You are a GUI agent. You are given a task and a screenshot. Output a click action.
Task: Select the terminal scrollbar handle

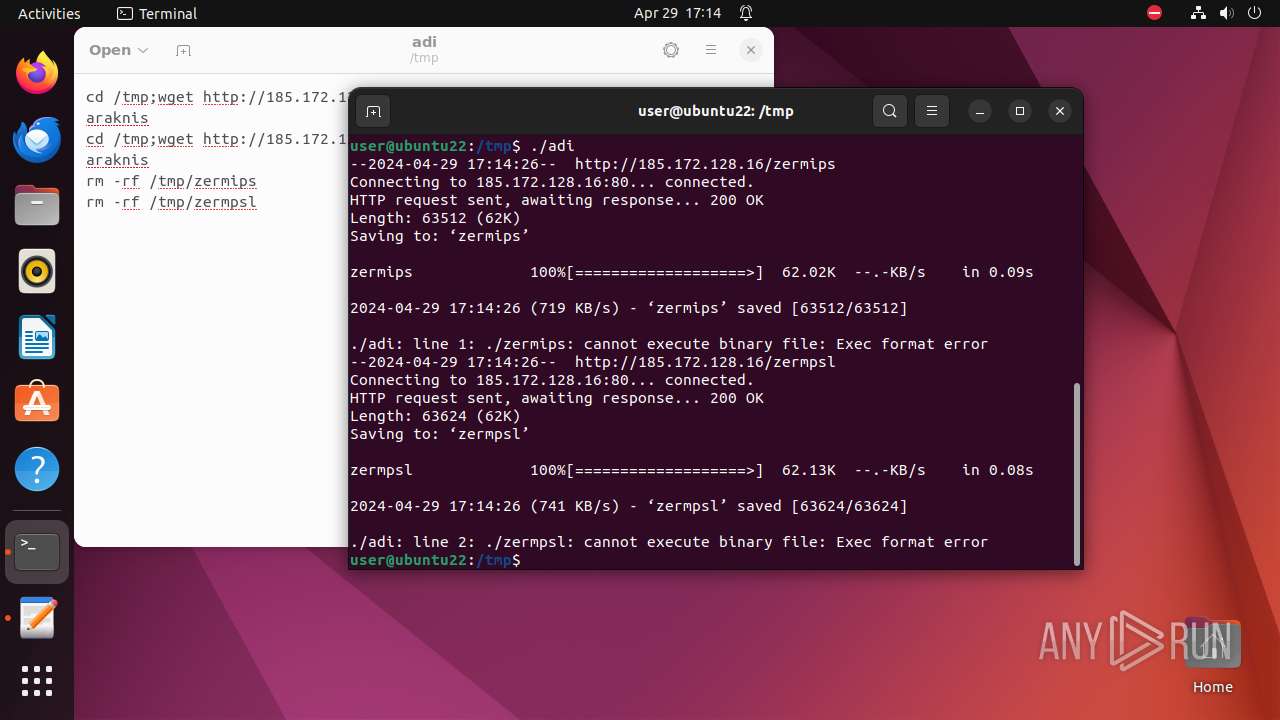1077,473
